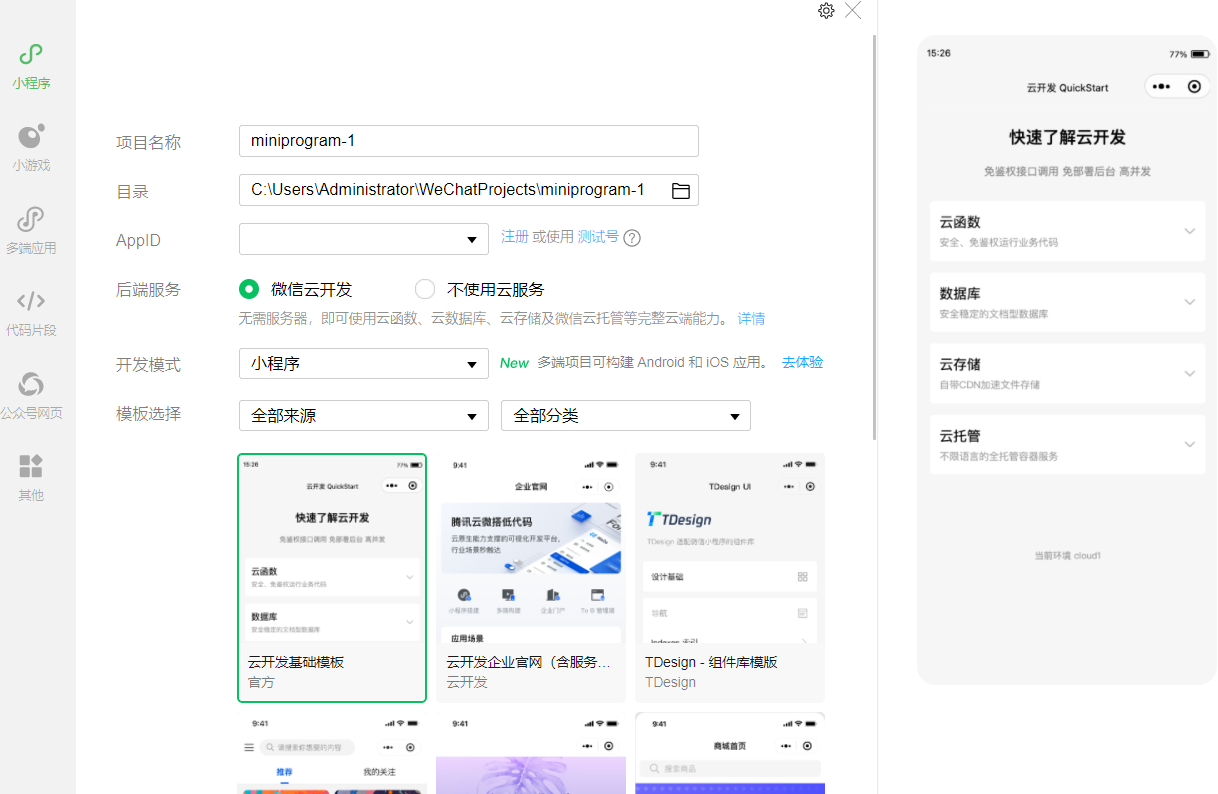Open the 开发模式 小程序 dropdown
This screenshot has width=1218, height=794.
(x=364, y=364)
